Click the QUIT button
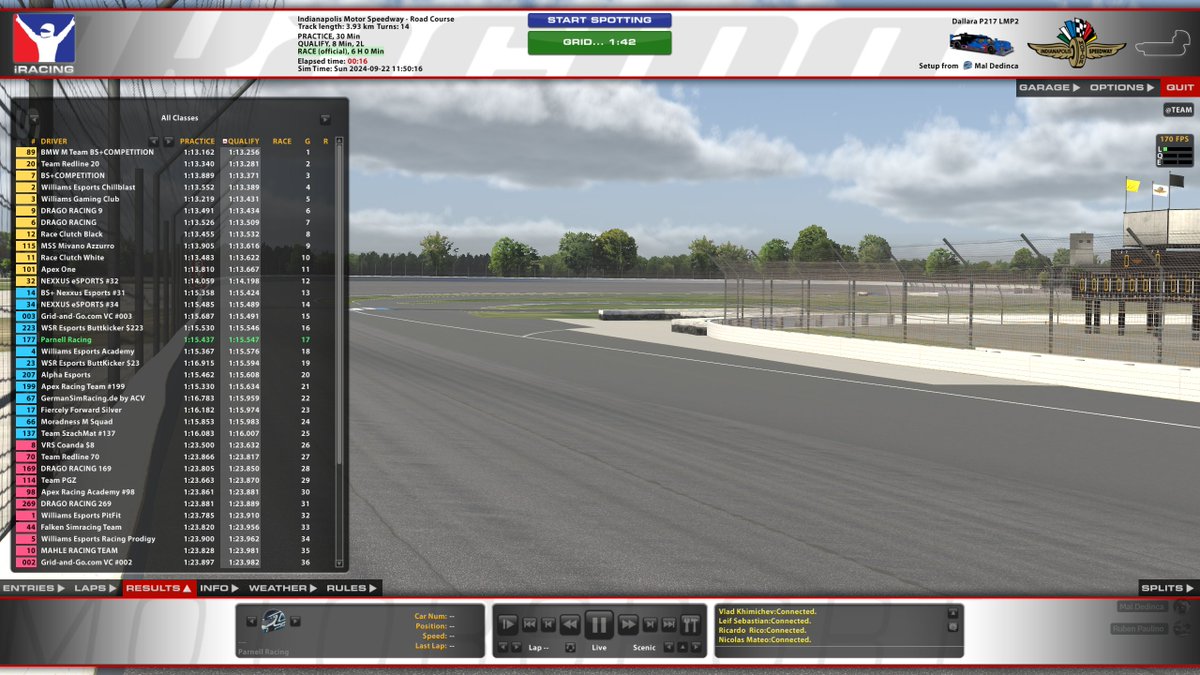The image size is (1200, 675). pos(1180,87)
